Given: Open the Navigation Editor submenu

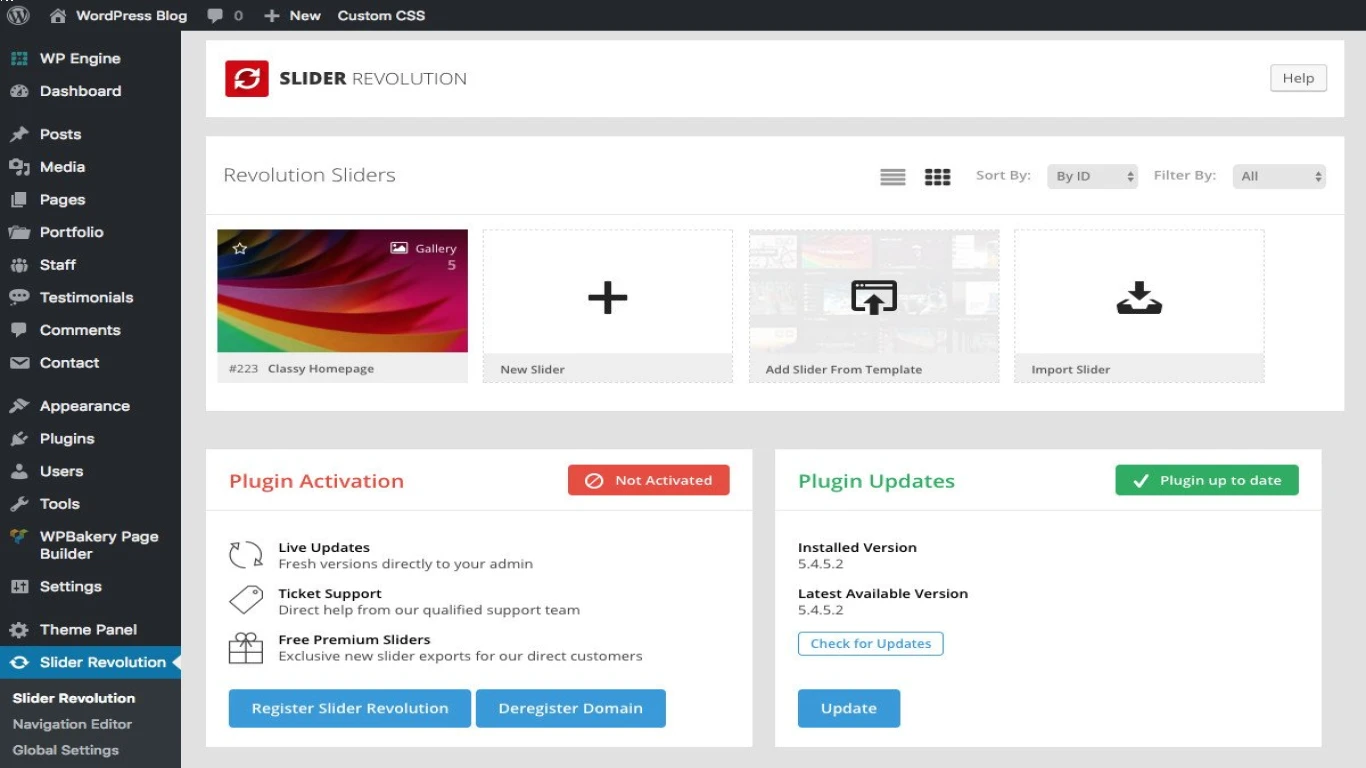Looking at the screenshot, I should click(72, 724).
